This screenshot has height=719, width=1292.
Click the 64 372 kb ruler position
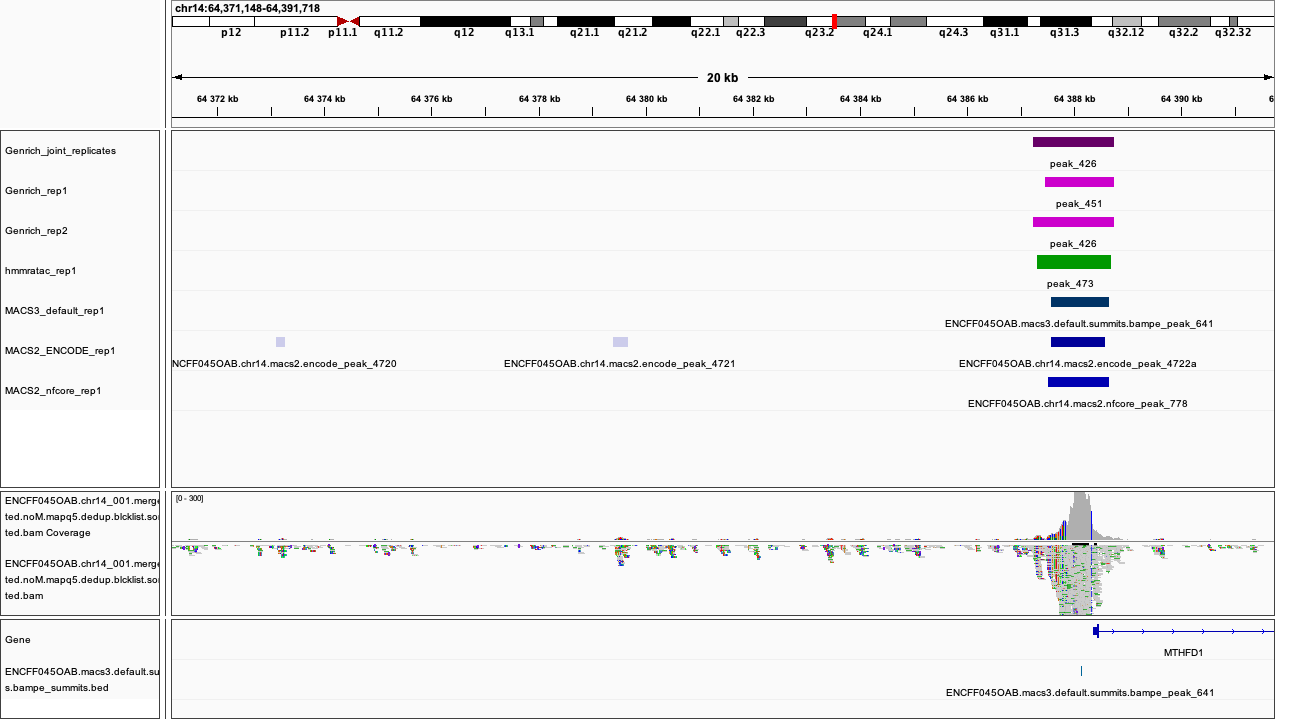pyautogui.click(x=218, y=99)
